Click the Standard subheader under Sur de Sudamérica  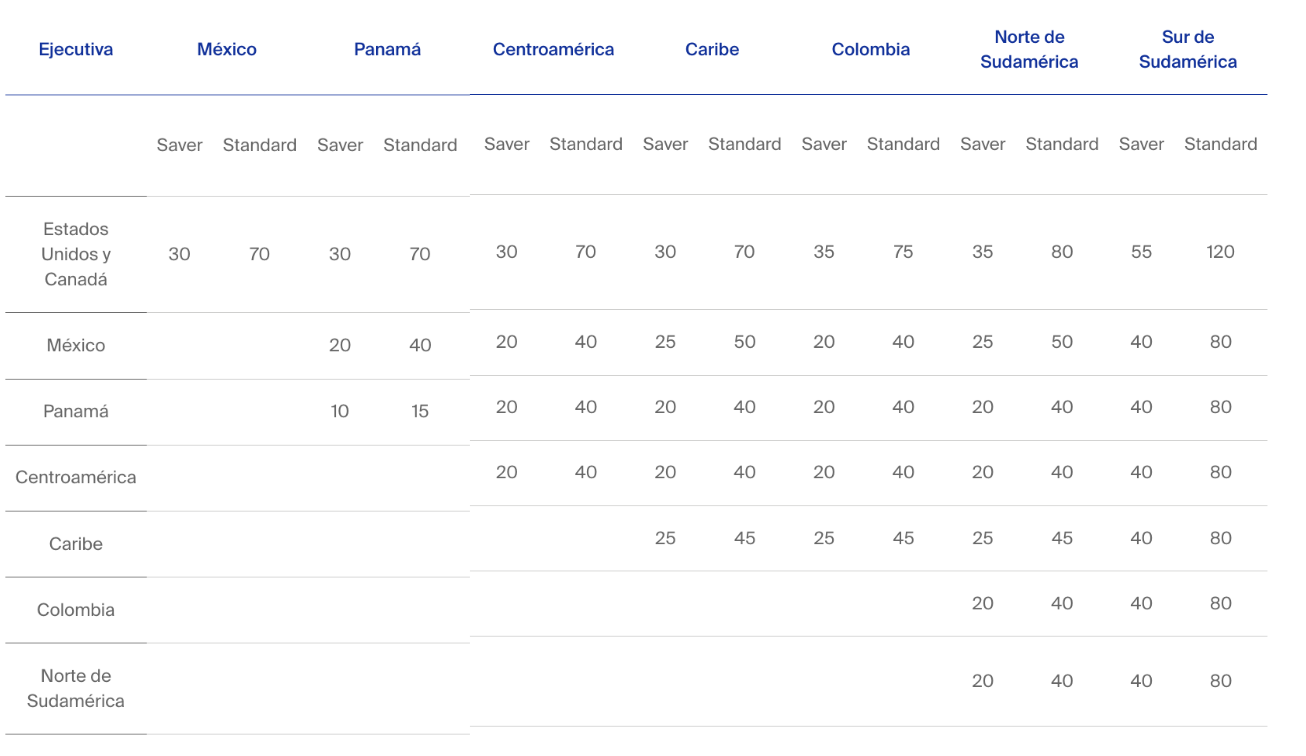(x=1221, y=144)
